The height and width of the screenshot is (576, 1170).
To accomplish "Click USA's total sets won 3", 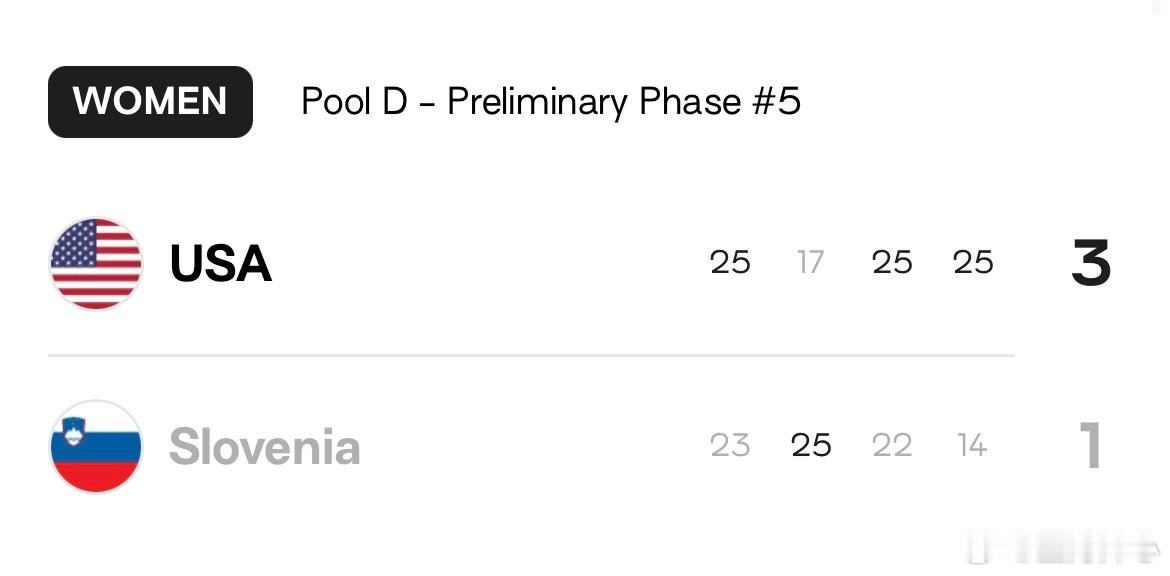I will (1091, 263).
